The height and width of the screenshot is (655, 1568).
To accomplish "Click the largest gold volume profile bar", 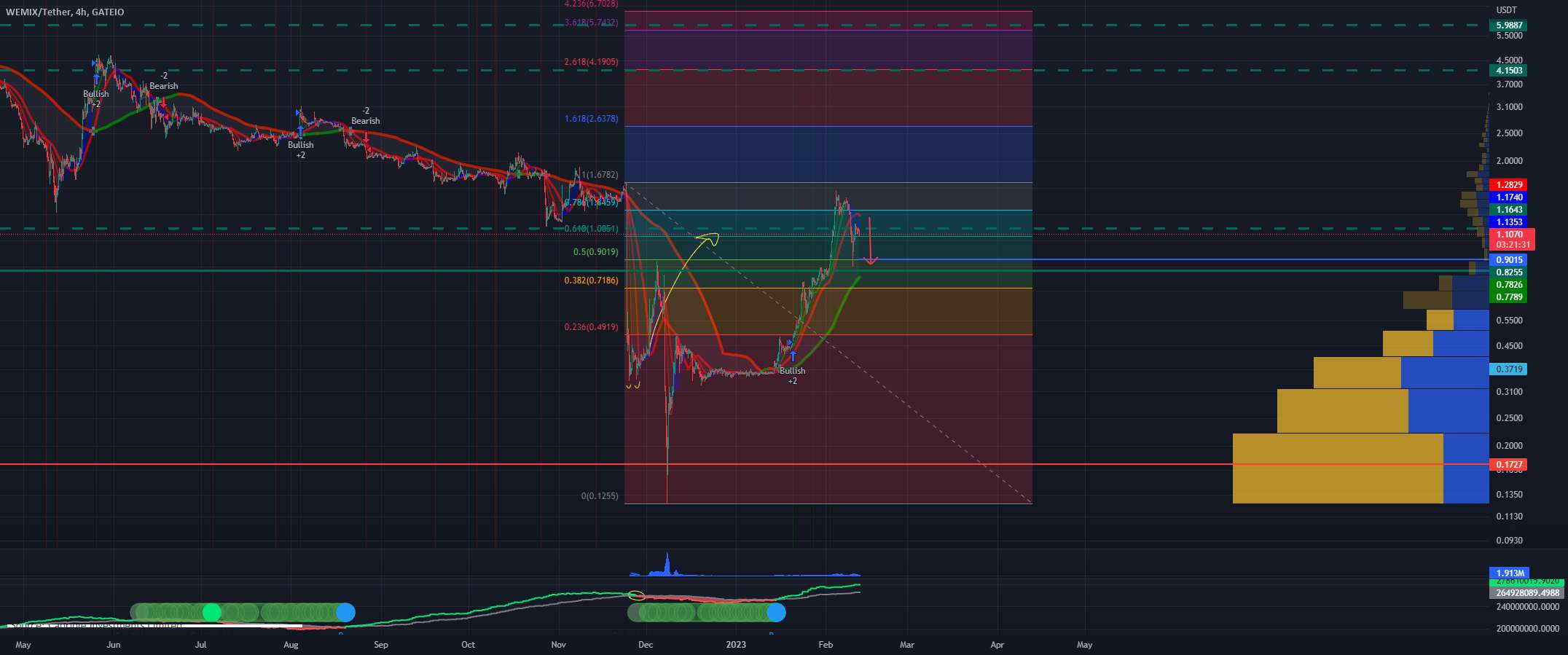I will 1337,468.
